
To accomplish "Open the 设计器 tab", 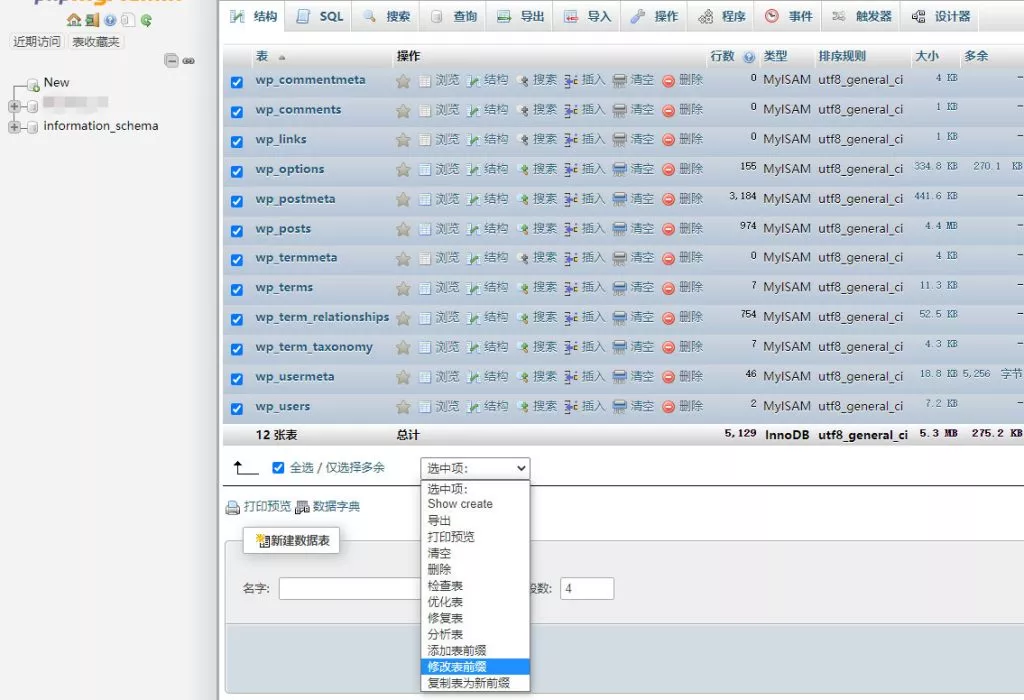I will 940,16.
